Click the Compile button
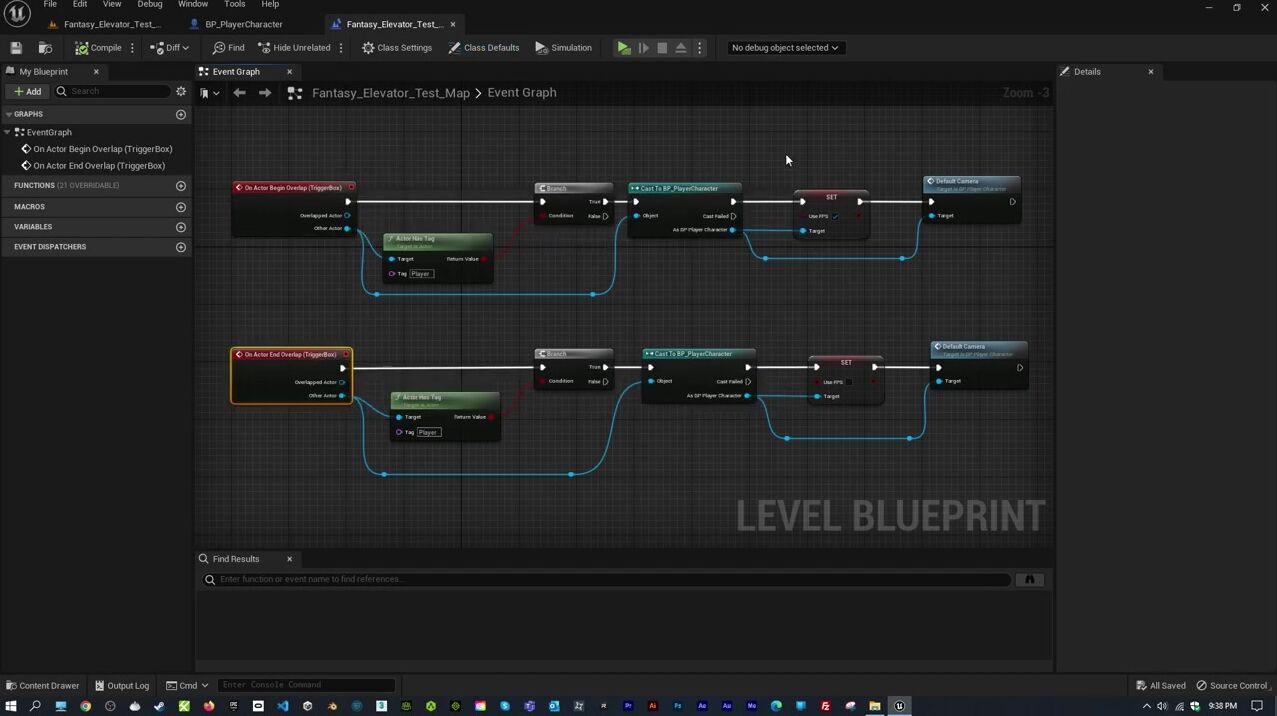Viewport: 1277px width, 716px height. 98,48
